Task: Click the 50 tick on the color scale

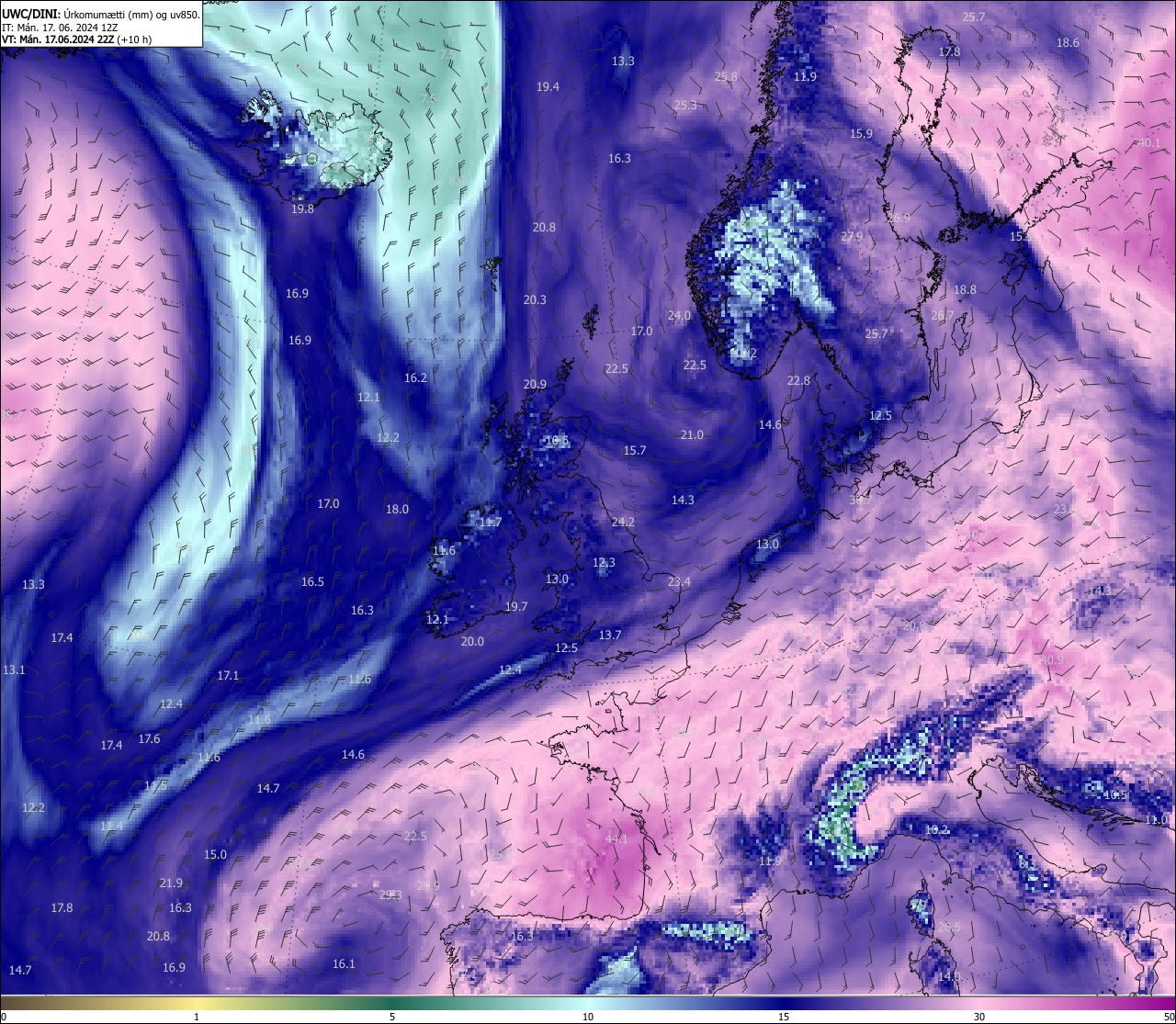Action: pos(1169,1017)
